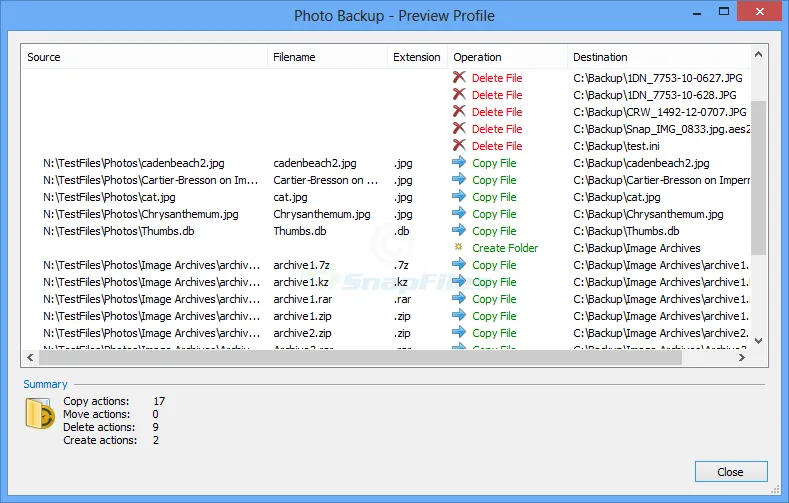The height and width of the screenshot is (503, 789).
Task: Click destination C:\Backup\CRW_1492-12-0707.JPG
Action: [660, 112]
